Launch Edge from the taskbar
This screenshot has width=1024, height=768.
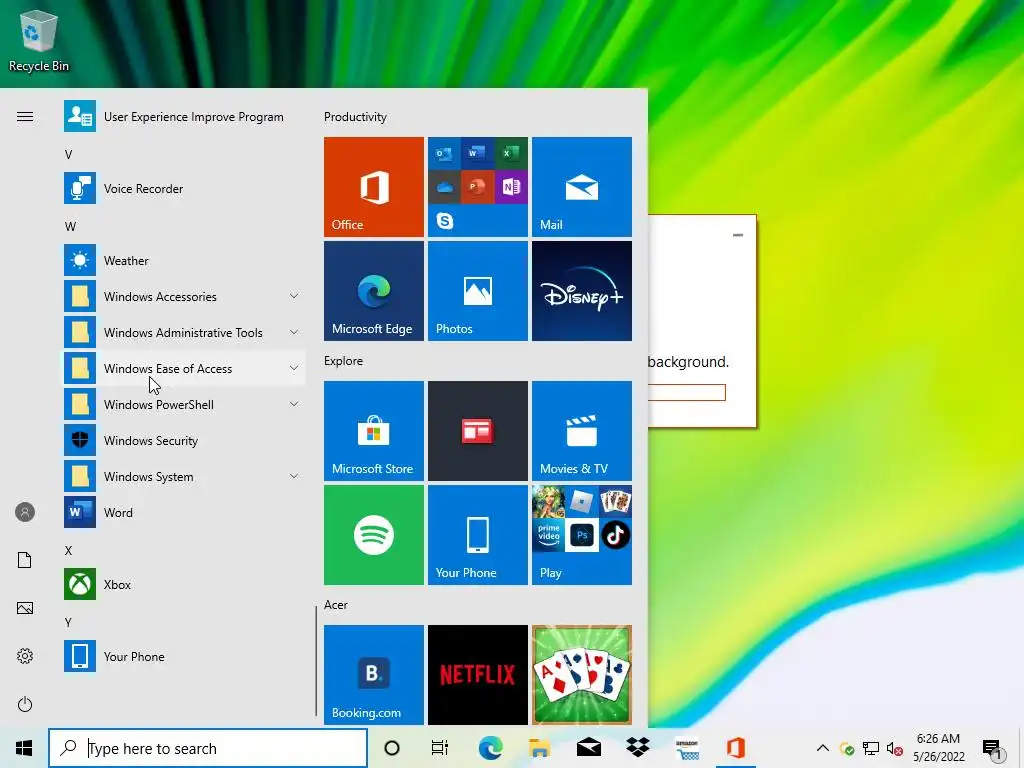click(490, 748)
